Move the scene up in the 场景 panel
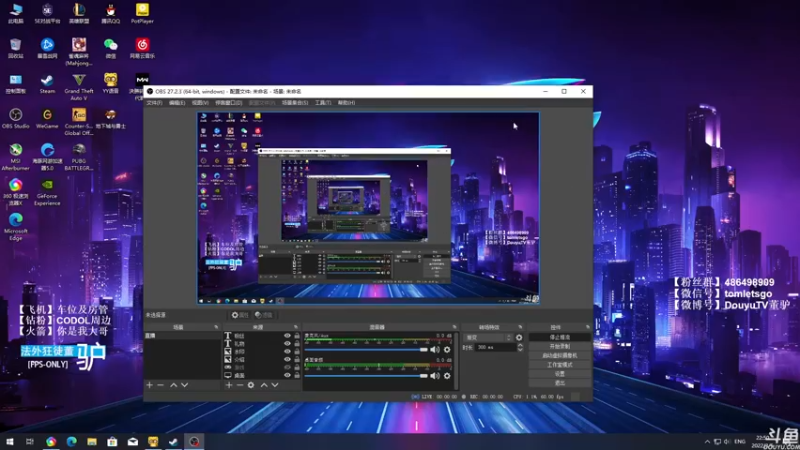 [x=173, y=385]
